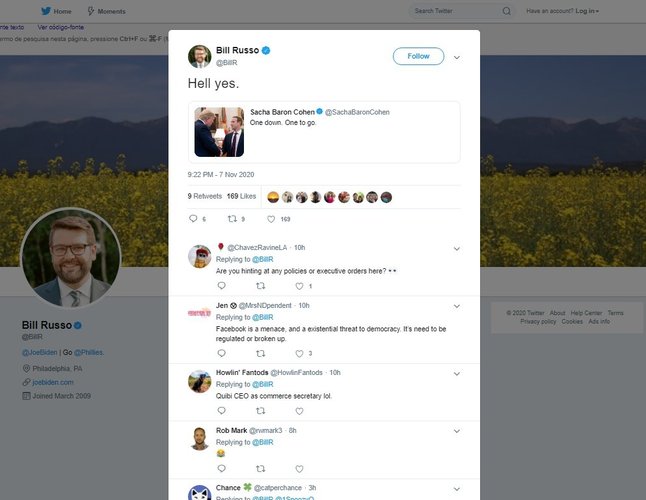The image size is (646, 500).
Task: Like the @ChavezRavineLA comment
Action: point(299,286)
